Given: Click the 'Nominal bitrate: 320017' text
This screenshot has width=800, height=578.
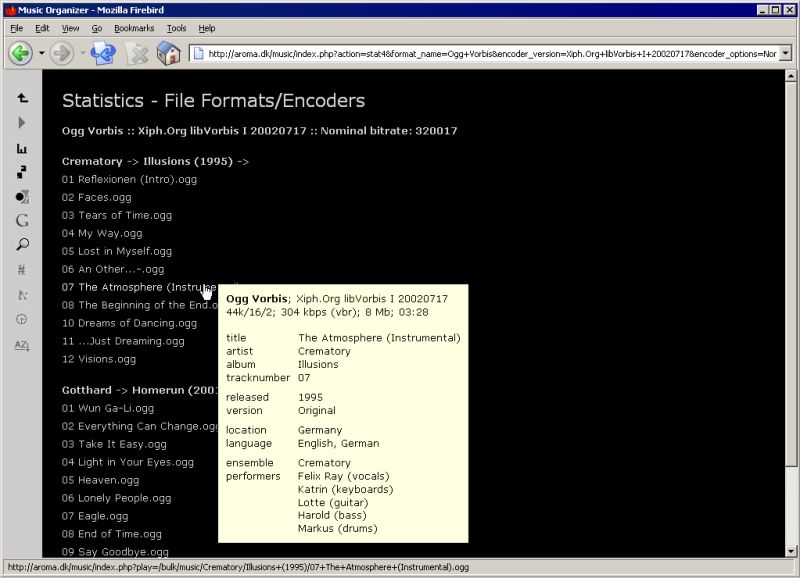Looking at the screenshot, I should coord(389,131).
